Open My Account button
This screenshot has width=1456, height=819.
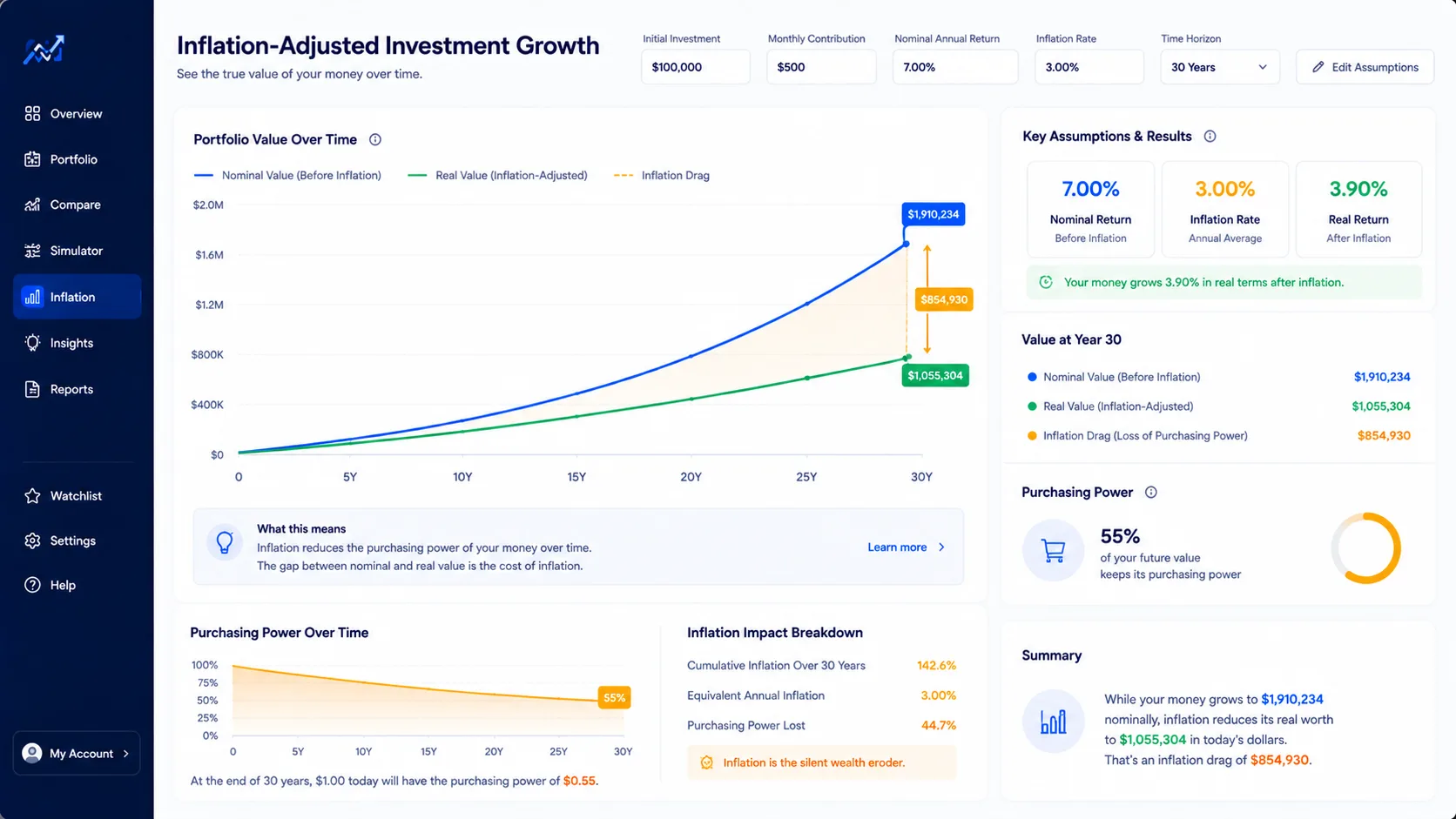(x=77, y=753)
